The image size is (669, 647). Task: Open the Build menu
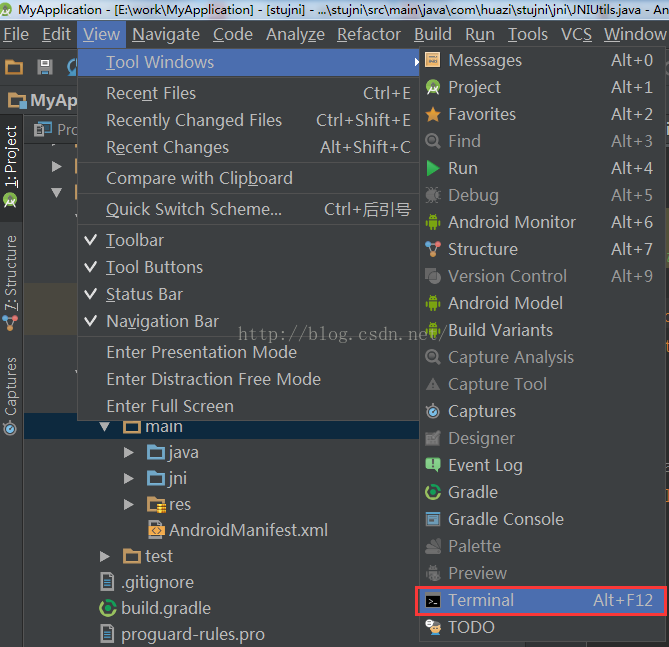[x=433, y=34]
